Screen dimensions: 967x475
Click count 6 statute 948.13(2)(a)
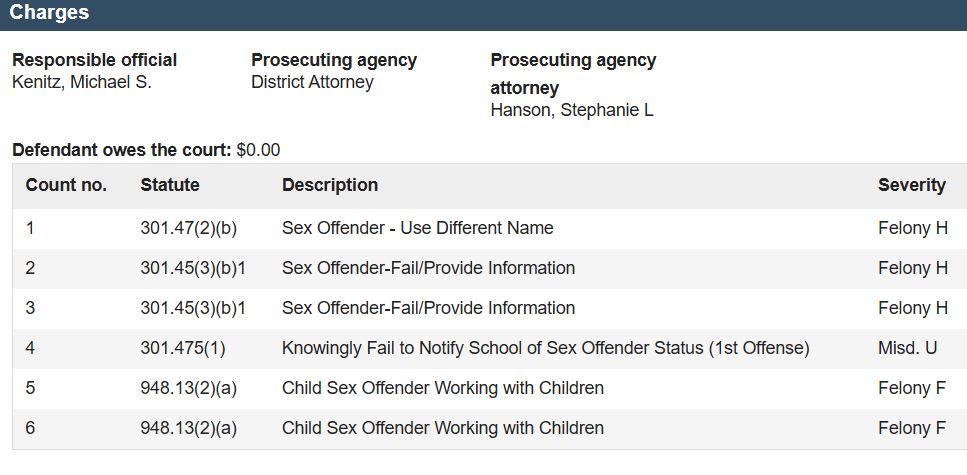pos(188,428)
